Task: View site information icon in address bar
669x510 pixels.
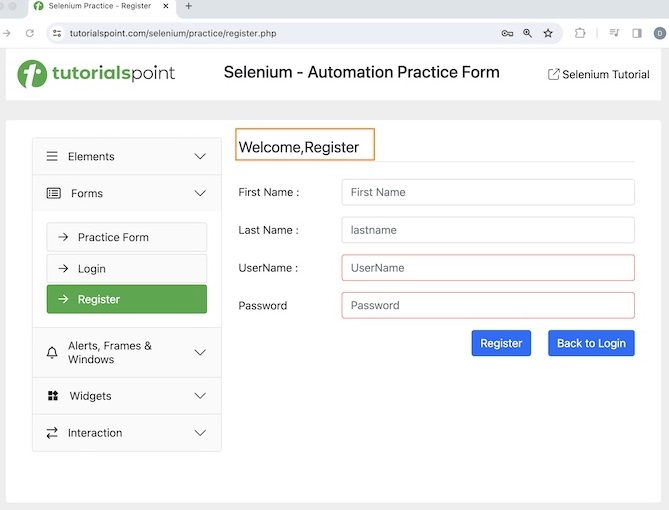Action: point(57,33)
